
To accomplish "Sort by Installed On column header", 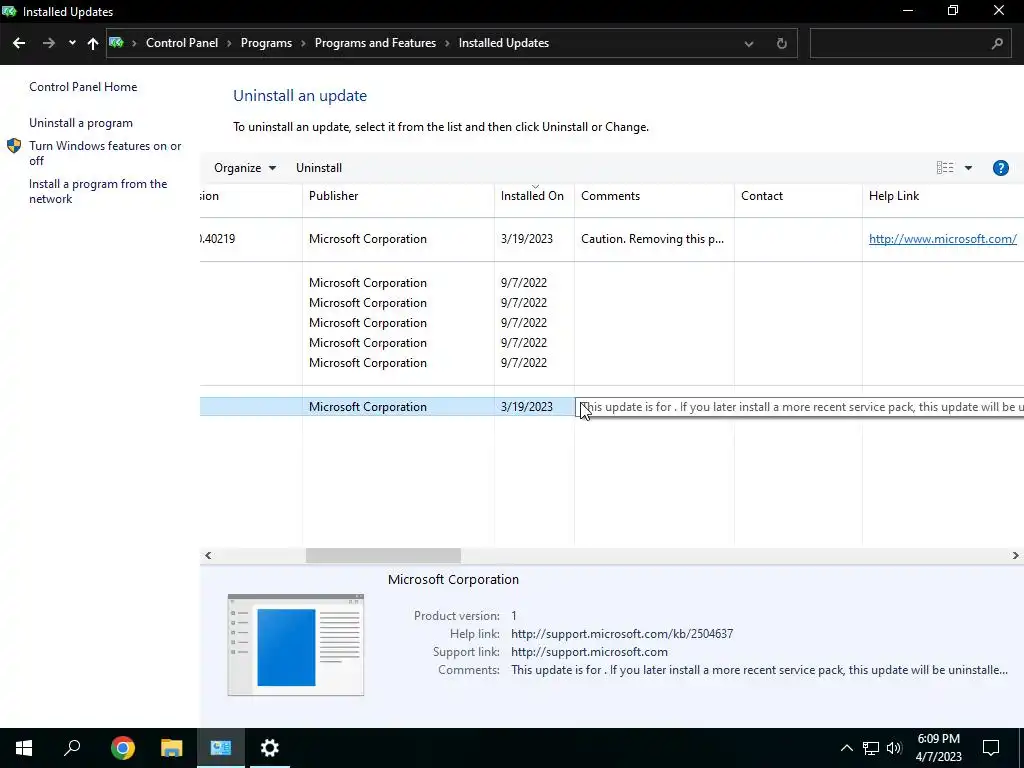I will [x=534, y=196].
